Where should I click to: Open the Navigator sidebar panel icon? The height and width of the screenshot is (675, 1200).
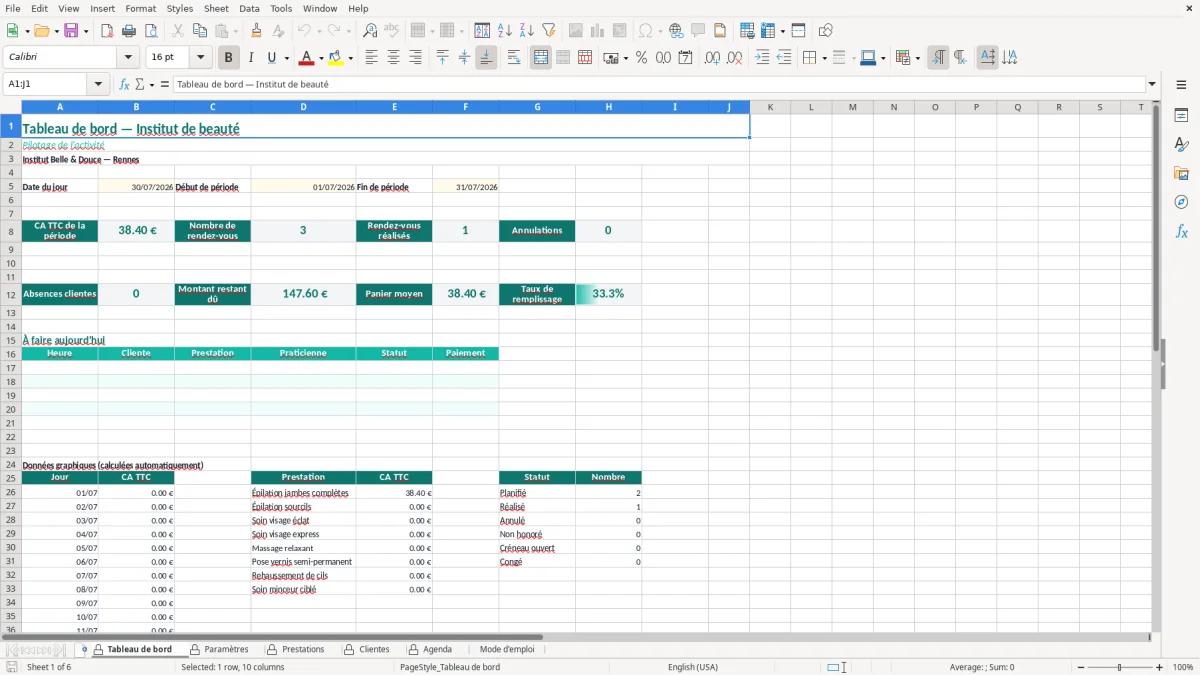(x=1181, y=202)
